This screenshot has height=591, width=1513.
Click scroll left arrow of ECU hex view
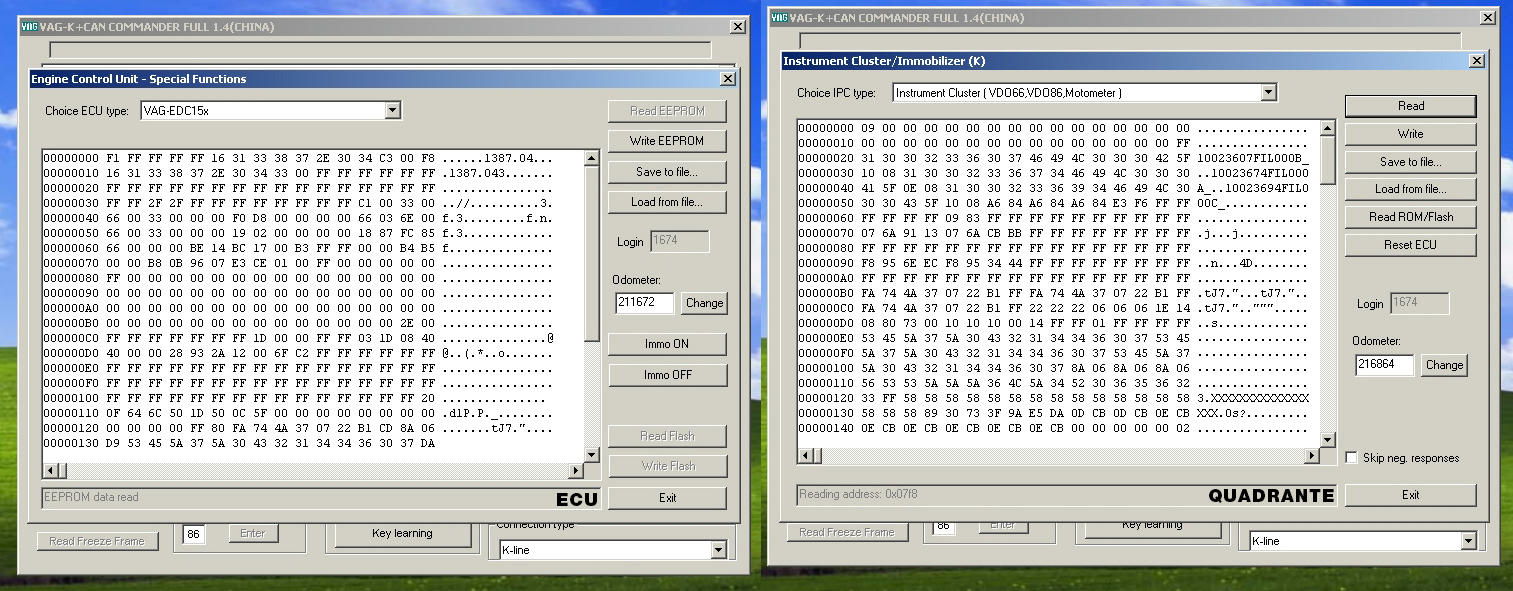[x=50, y=471]
